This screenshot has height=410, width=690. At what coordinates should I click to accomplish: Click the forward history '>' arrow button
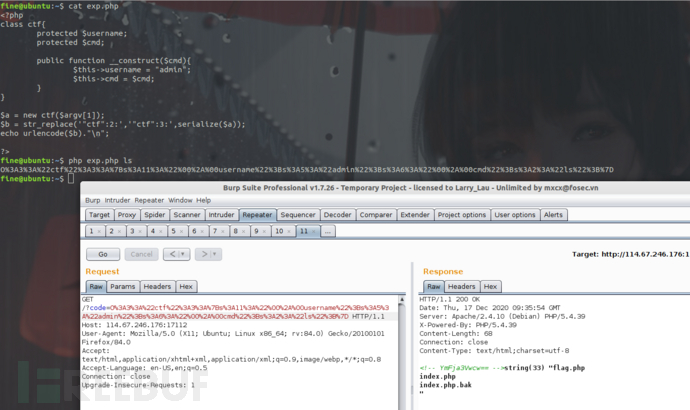204,253
